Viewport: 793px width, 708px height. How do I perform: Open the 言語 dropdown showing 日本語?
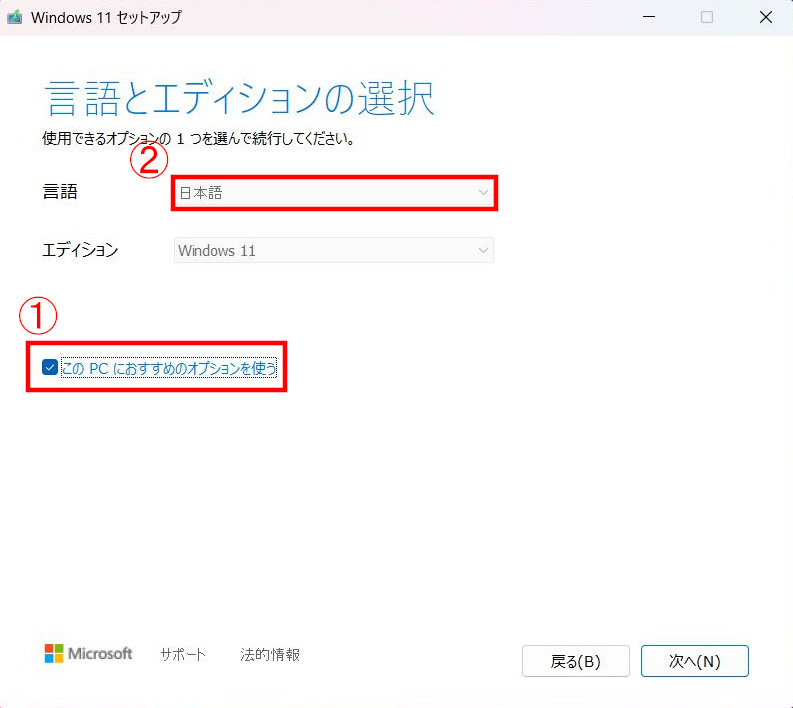click(x=334, y=193)
